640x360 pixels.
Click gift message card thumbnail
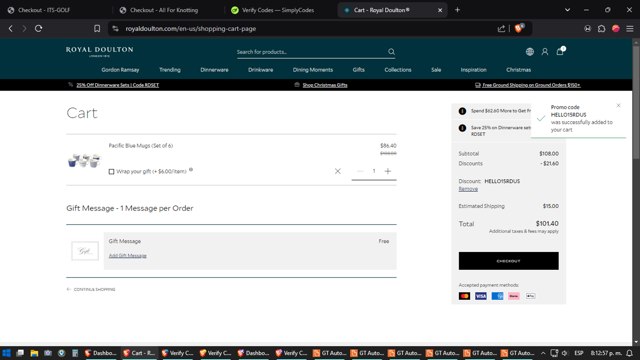[x=85, y=251]
